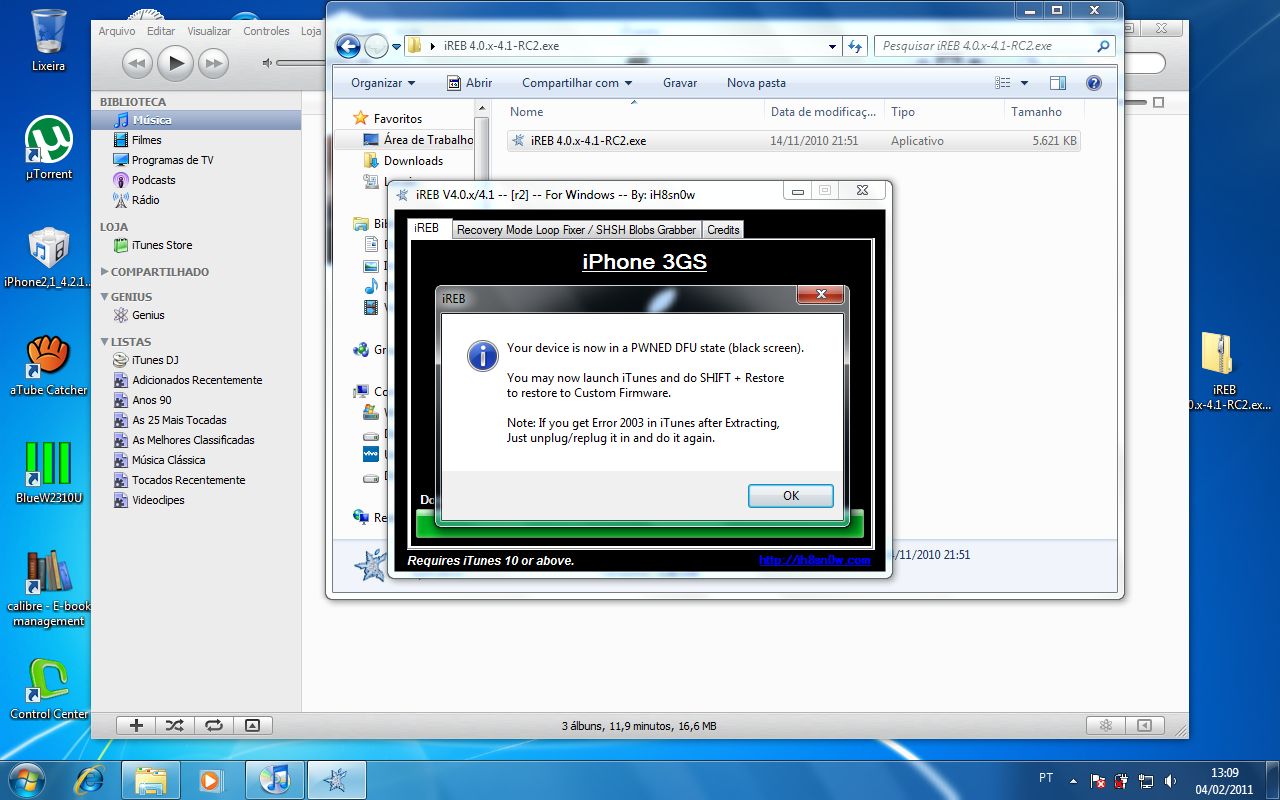Open Editar menu in iTunes
1280x800 pixels.
[x=161, y=31]
